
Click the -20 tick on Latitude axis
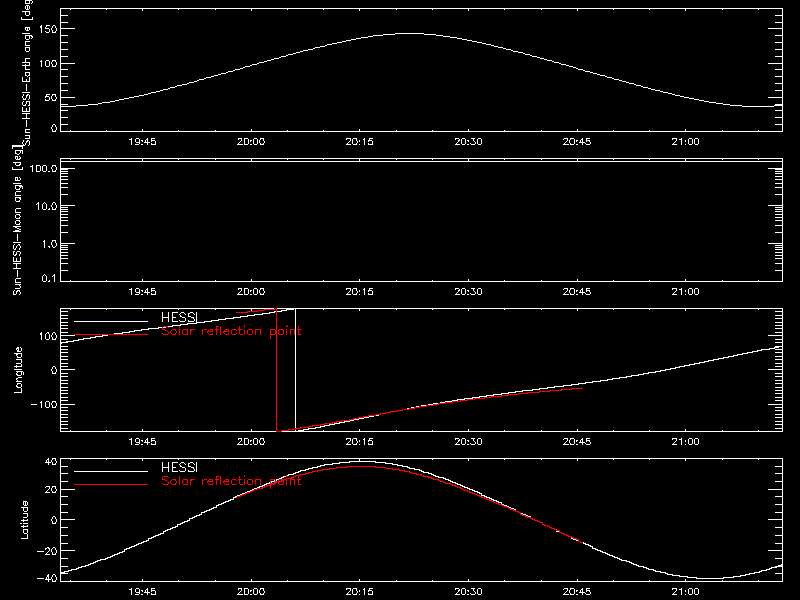47,551
